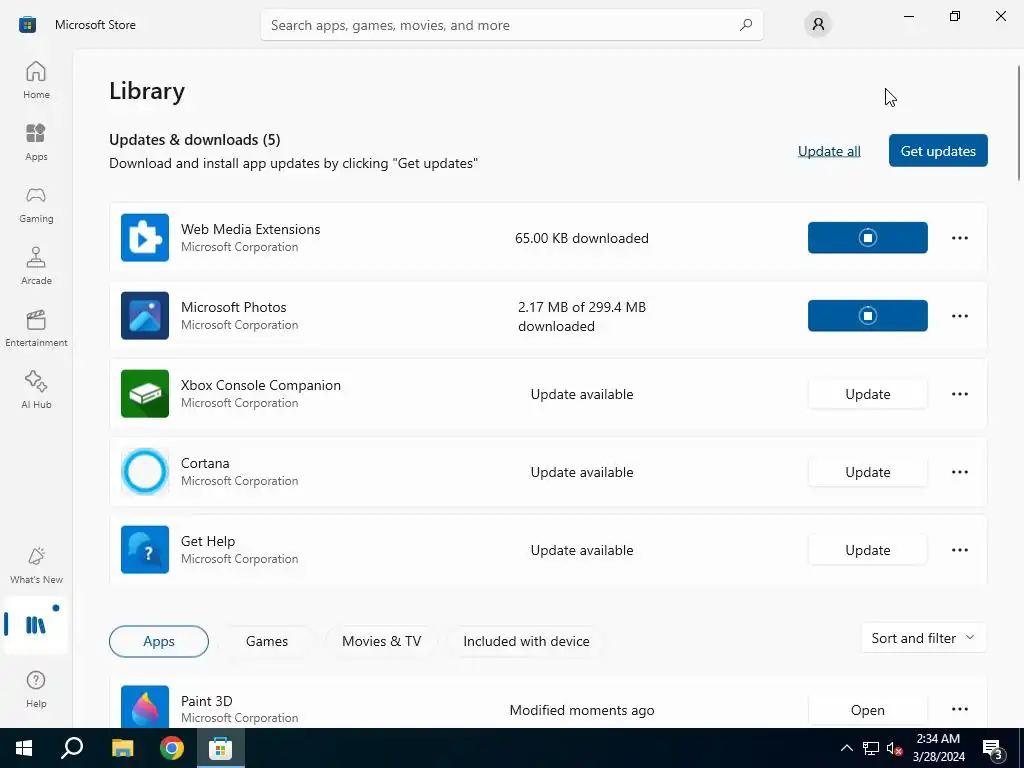Select the Apps filter tab
The width and height of the screenshot is (1024, 768).
[x=159, y=641]
